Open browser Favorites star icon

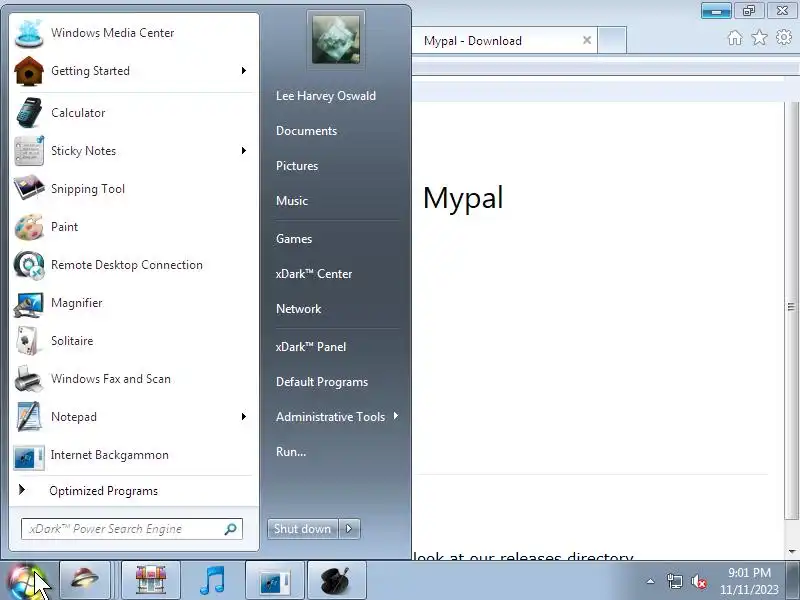click(x=759, y=38)
